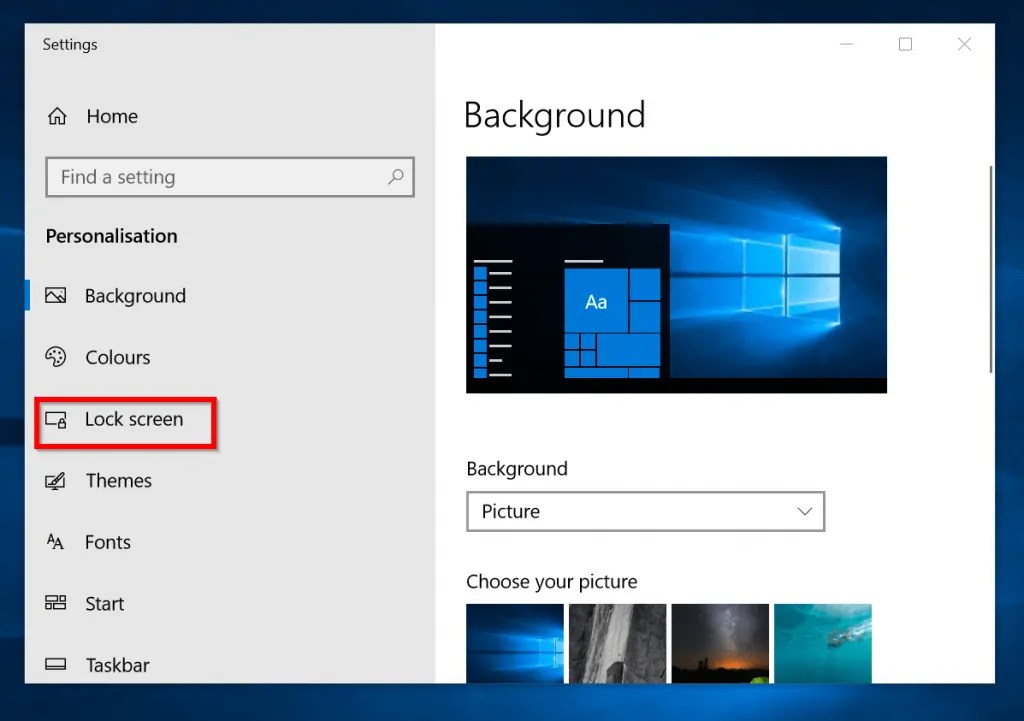Click the Themes brush icon
Screen dimensions: 1024x721
[x=57, y=481]
